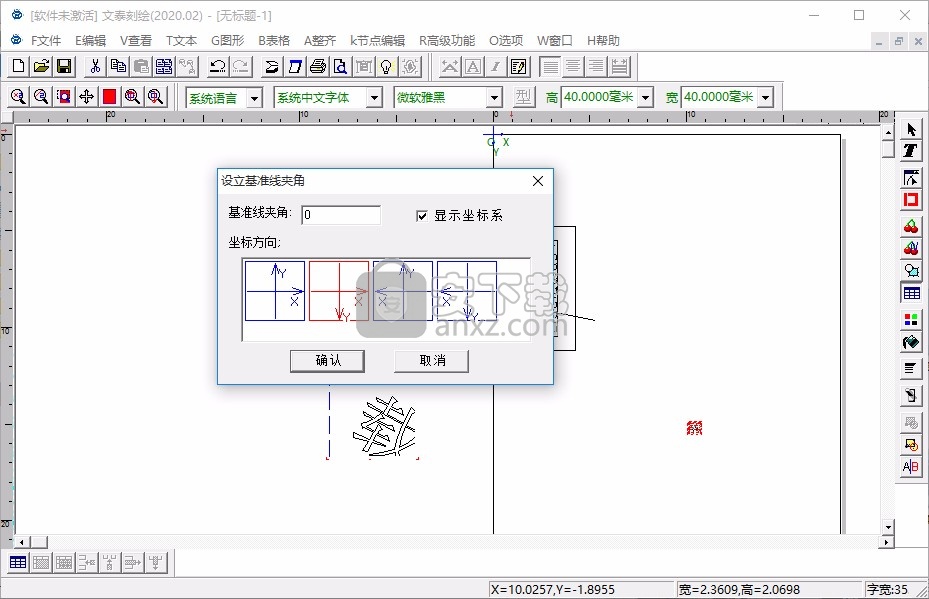Screen dimensions: 929x599
Task: Expand the 高 height 40.0000毫米 dropdown
Action: coord(646,97)
